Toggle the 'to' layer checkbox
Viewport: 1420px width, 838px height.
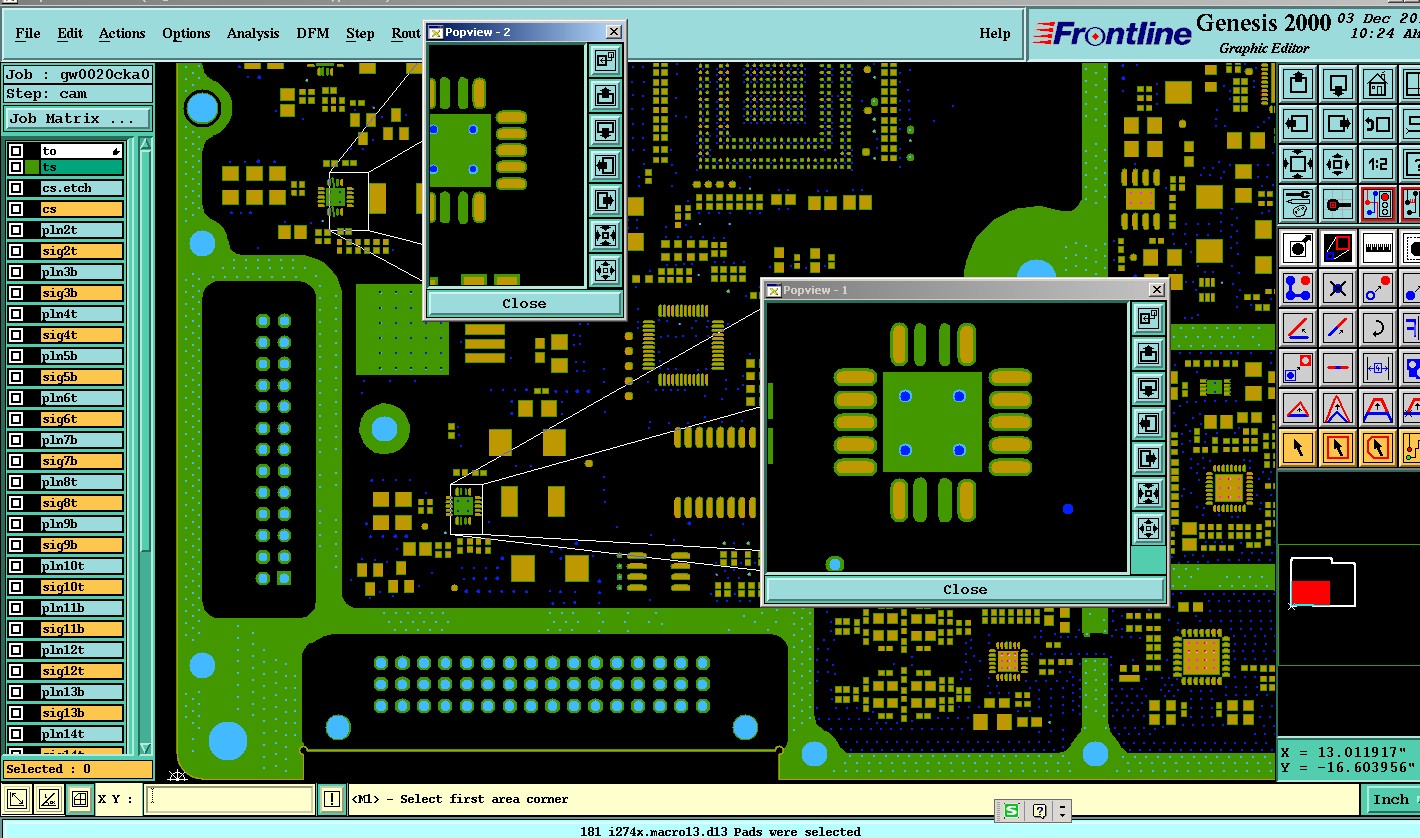[x=16, y=151]
